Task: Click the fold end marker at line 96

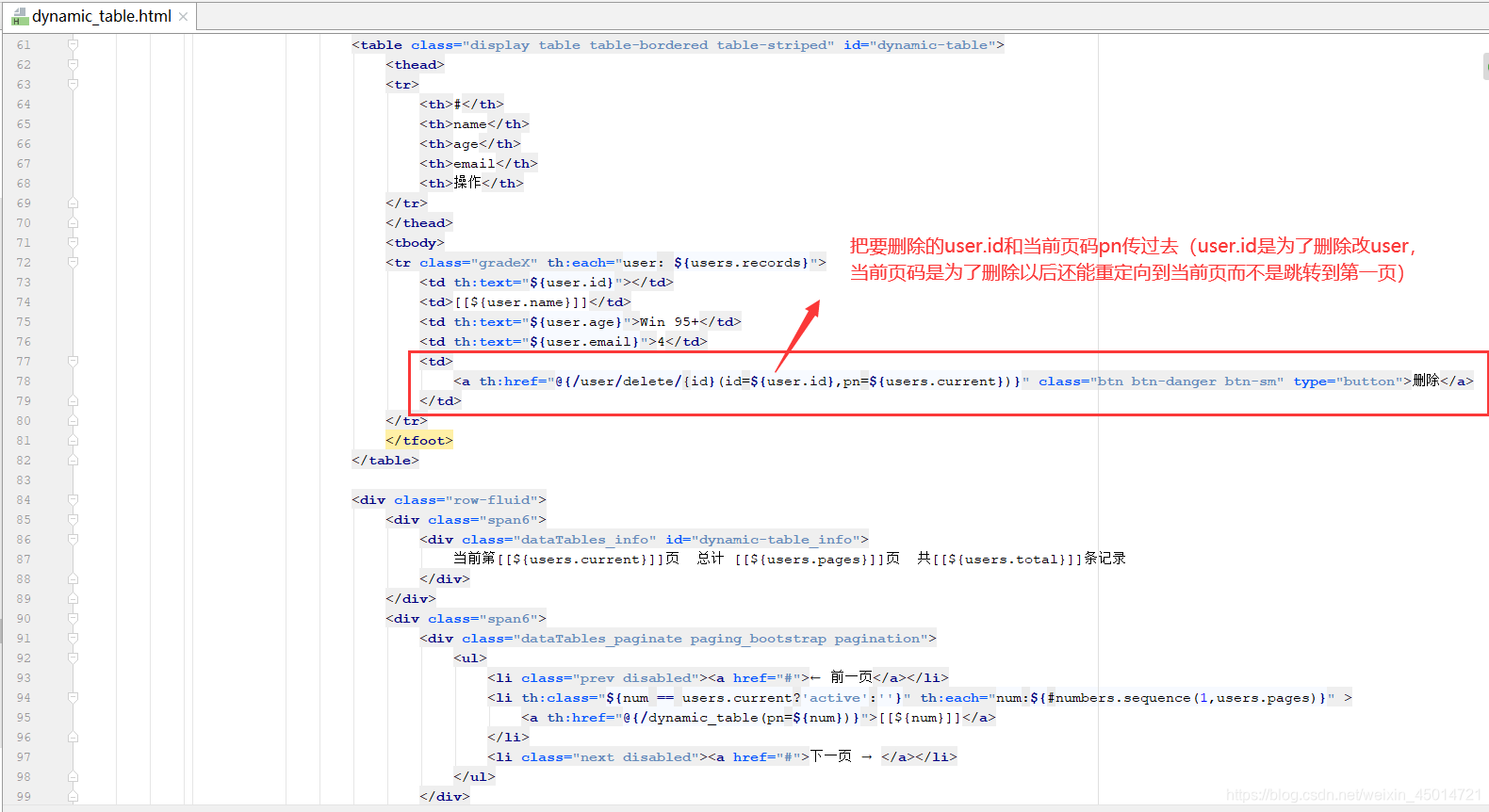Action: pyautogui.click(x=73, y=737)
